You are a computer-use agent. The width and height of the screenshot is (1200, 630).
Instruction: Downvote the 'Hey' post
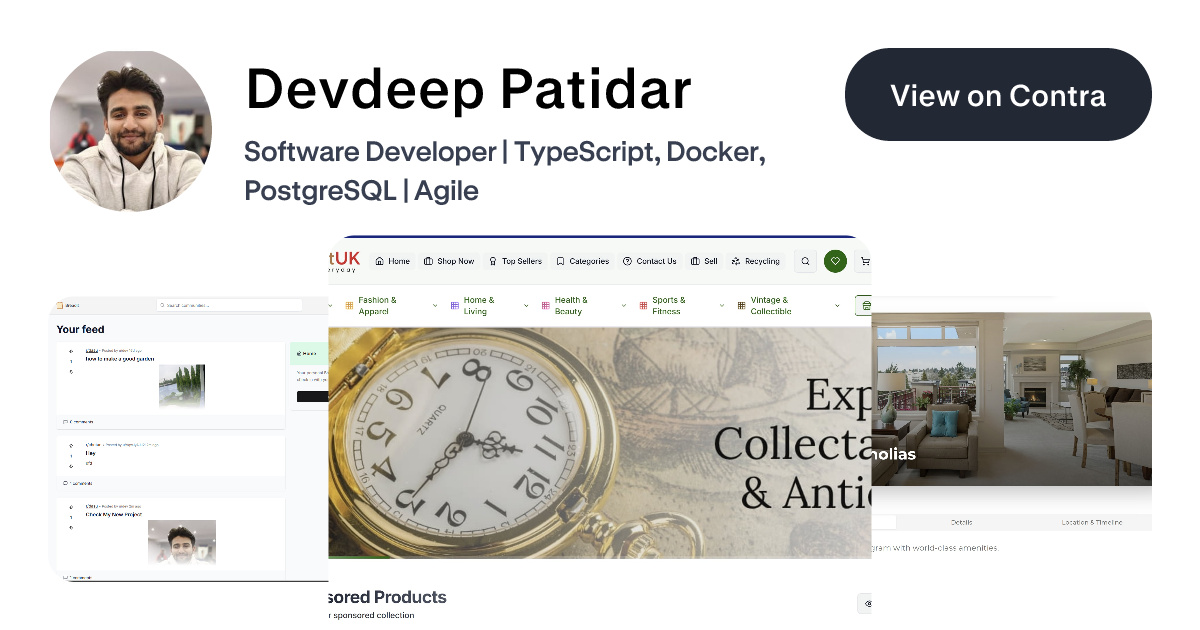point(70,466)
